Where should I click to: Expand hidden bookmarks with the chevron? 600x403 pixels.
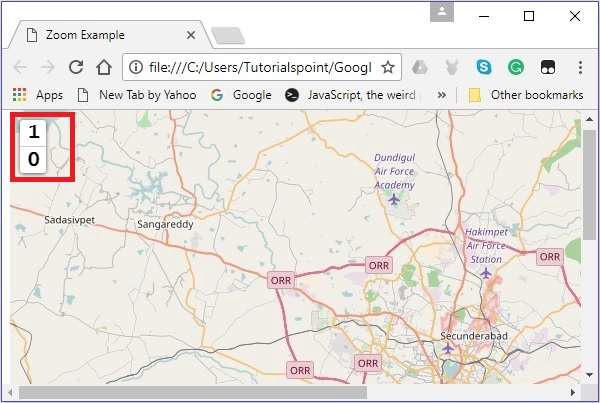coord(442,95)
